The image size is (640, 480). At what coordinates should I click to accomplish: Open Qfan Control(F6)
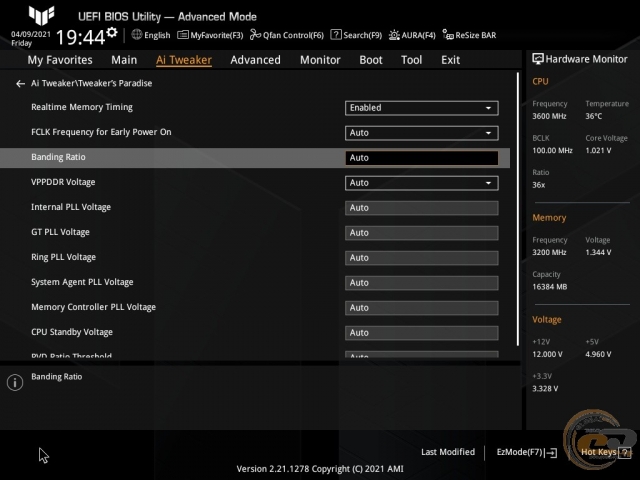[287, 36]
